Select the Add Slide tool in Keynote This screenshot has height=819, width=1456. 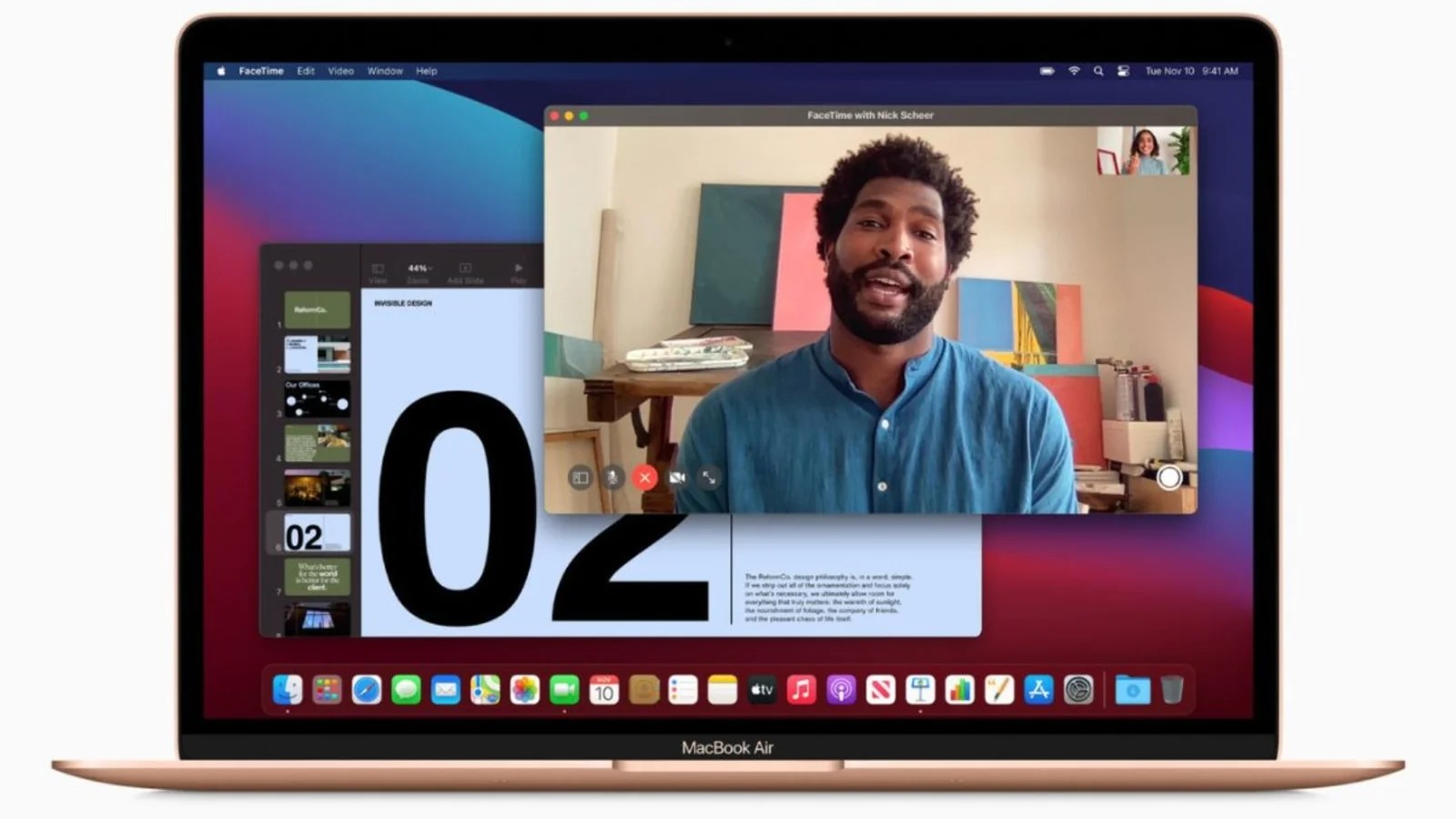(x=466, y=269)
